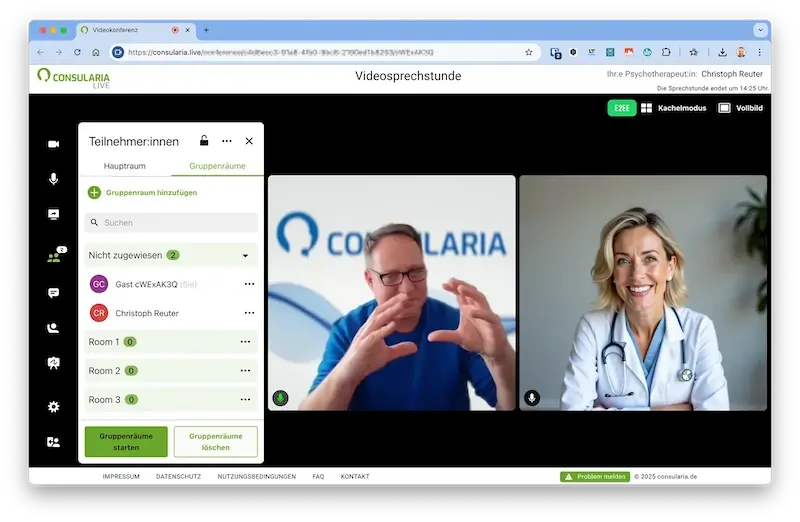
Task: Open browser profile avatar
Action: (741, 52)
